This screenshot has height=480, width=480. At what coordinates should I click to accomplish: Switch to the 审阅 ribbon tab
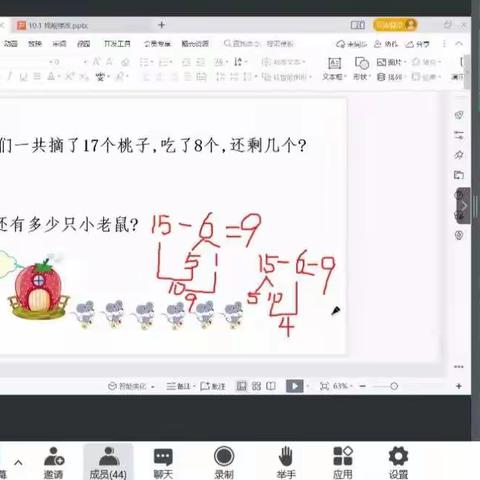coord(59,44)
